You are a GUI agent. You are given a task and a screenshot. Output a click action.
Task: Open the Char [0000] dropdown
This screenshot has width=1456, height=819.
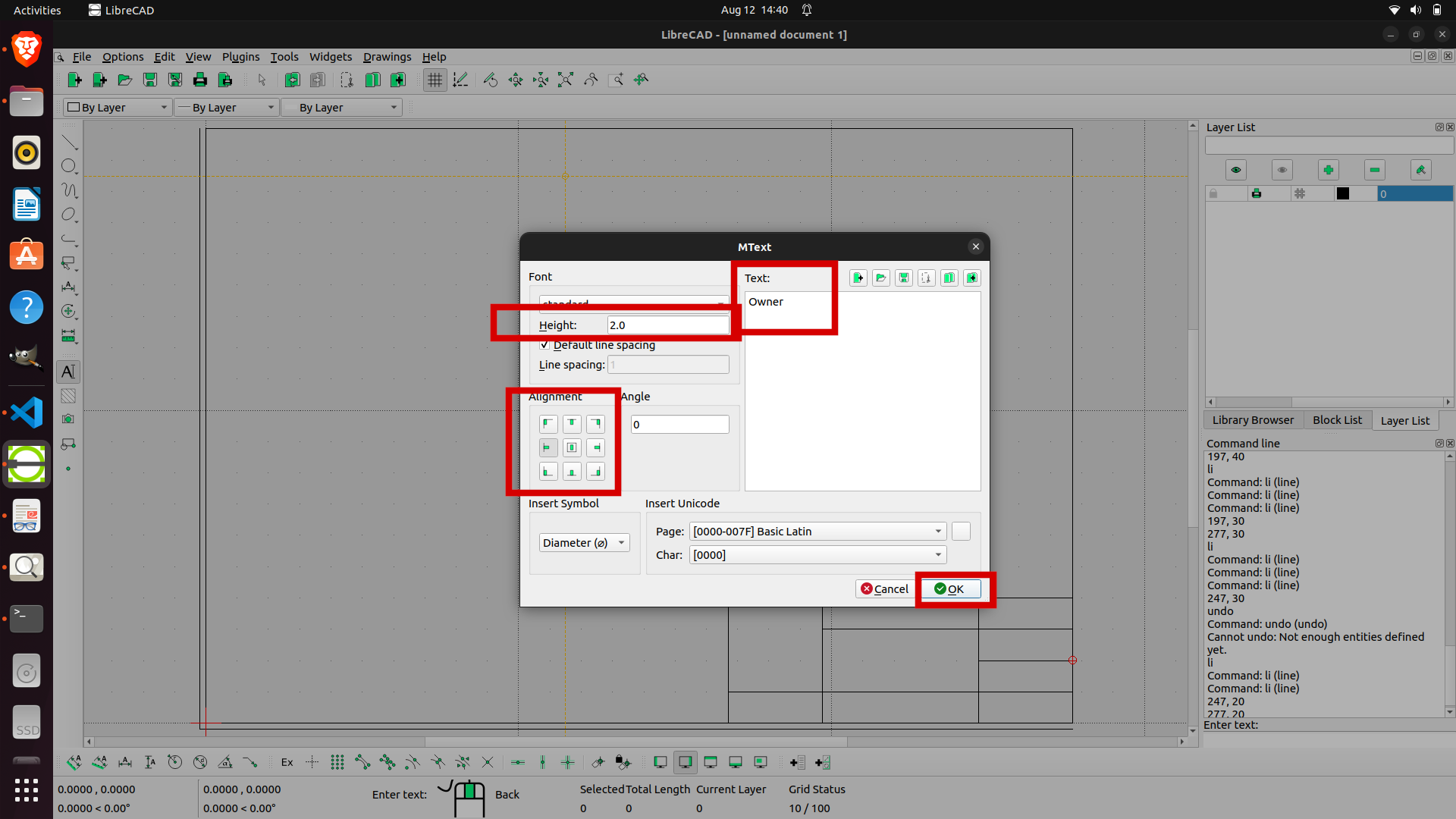(x=817, y=555)
